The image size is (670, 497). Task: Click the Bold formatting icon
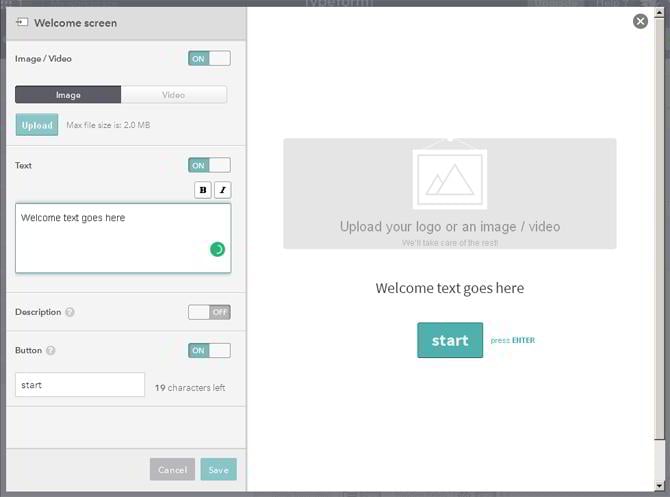(x=203, y=190)
